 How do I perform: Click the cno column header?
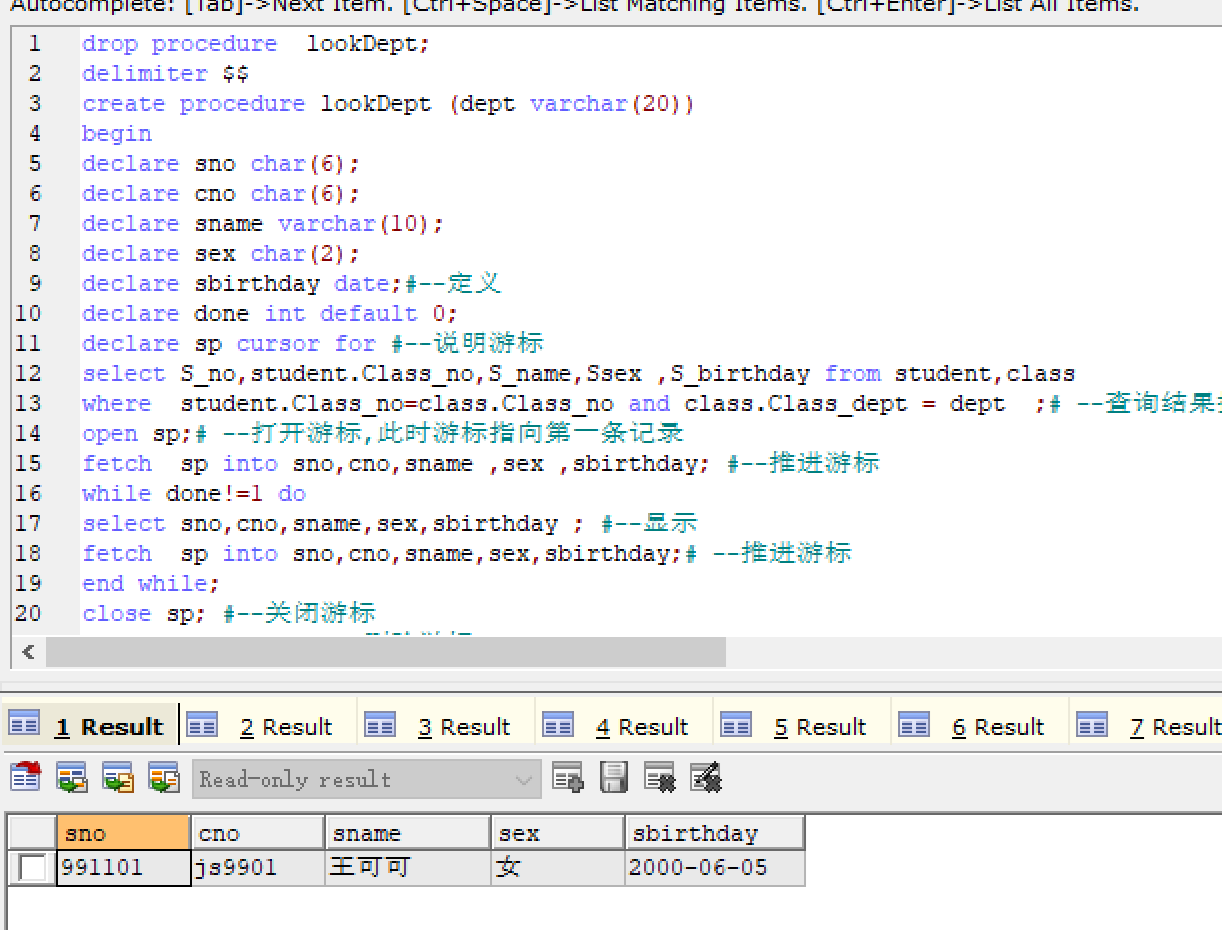coord(258,833)
